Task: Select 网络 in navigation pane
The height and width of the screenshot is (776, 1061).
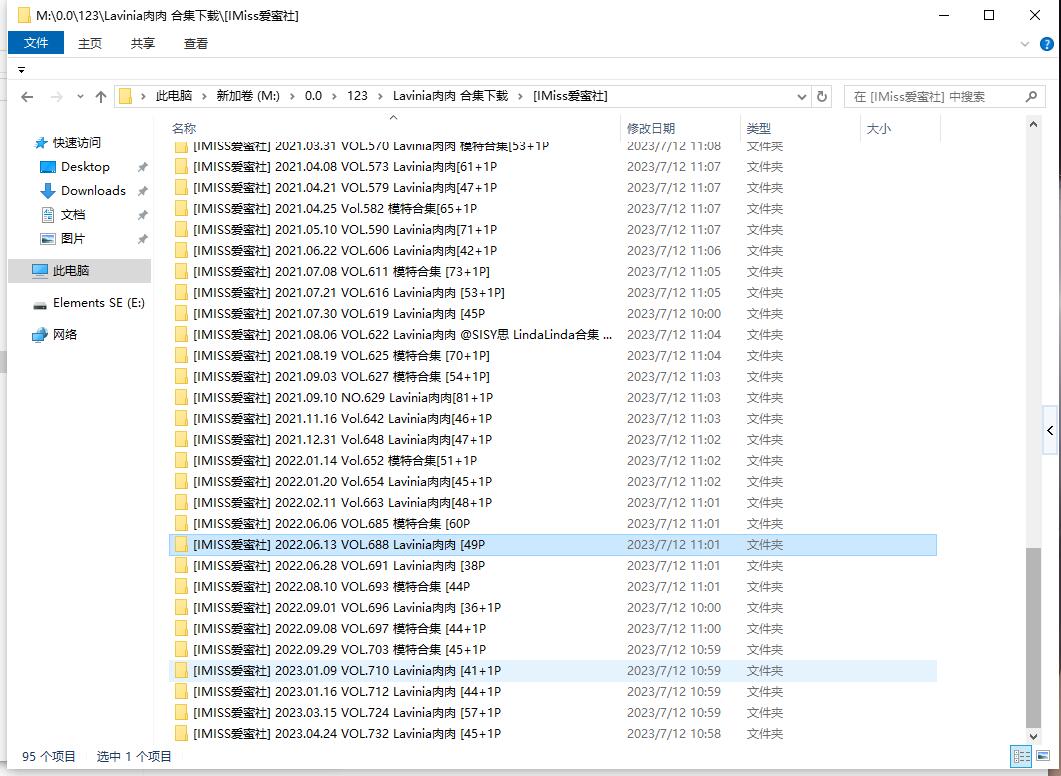Action: point(65,335)
